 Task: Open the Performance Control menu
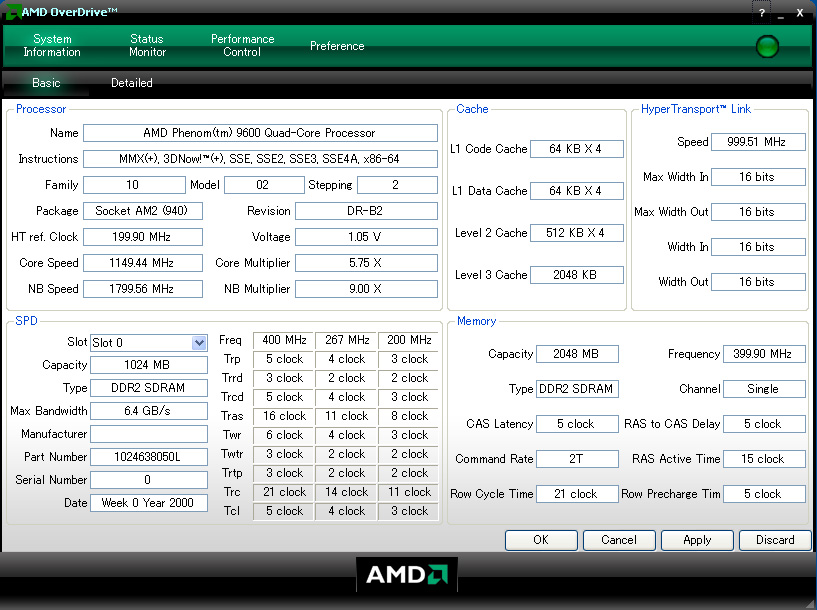click(242, 46)
